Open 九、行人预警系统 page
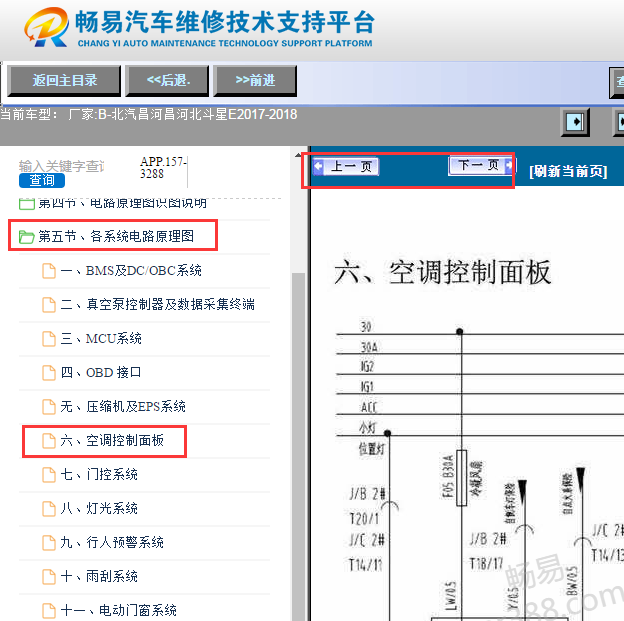This screenshot has height=621, width=624. 112,543
